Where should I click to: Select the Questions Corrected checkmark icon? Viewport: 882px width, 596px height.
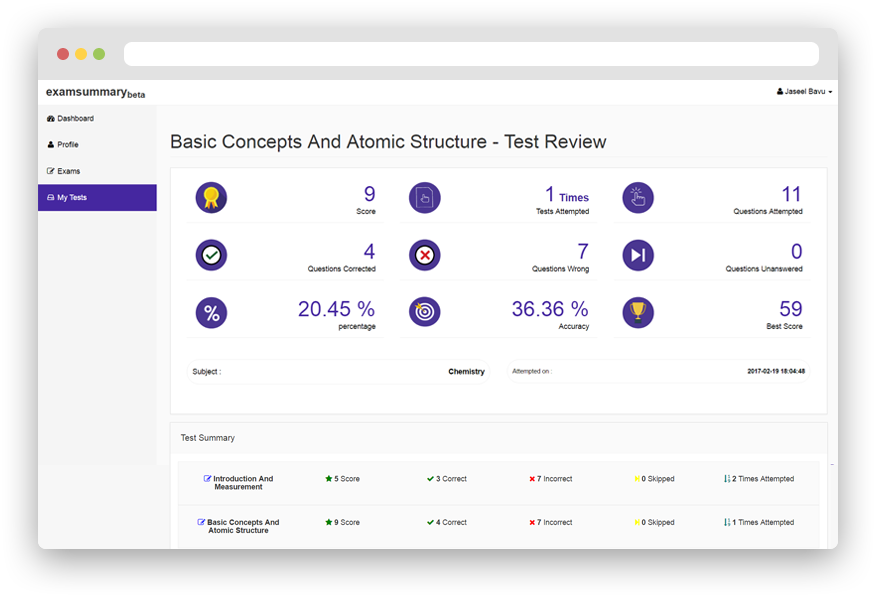[x=211, y=255]
